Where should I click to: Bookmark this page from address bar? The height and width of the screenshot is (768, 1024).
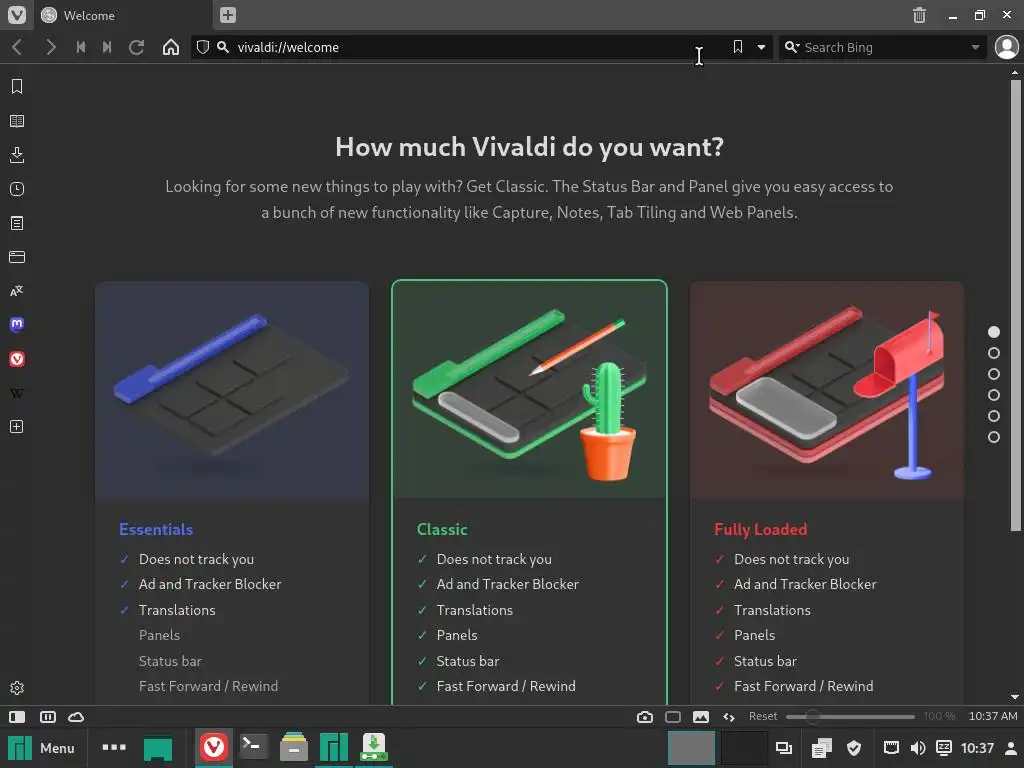(x=737, y=47)
